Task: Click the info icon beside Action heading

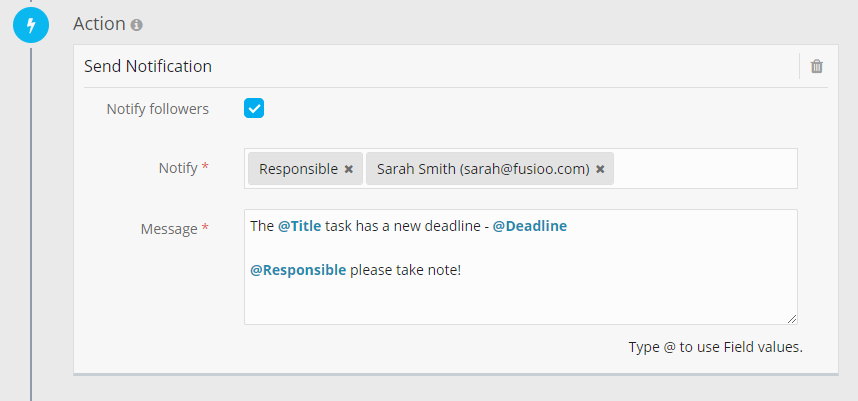Action: coord(137,24)
